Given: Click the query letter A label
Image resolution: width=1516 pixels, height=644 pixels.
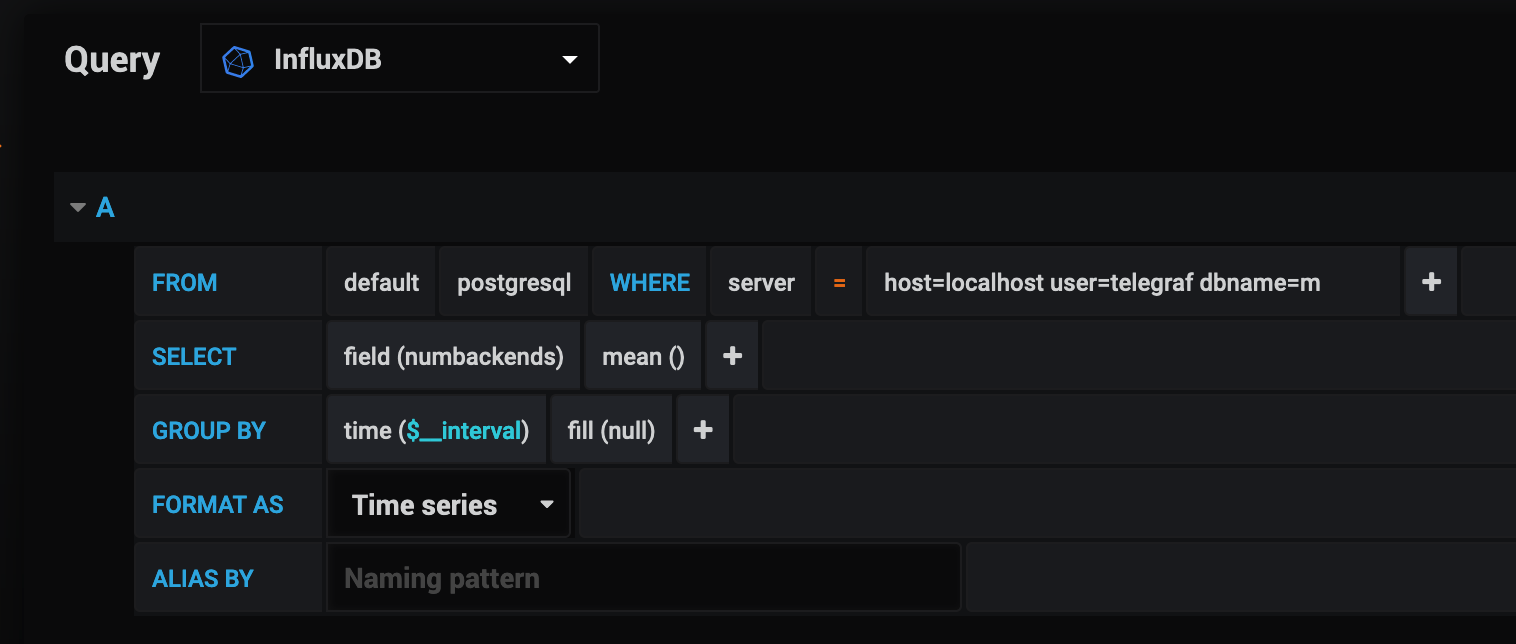Looking at the screenshot, I should click(105, 208).
